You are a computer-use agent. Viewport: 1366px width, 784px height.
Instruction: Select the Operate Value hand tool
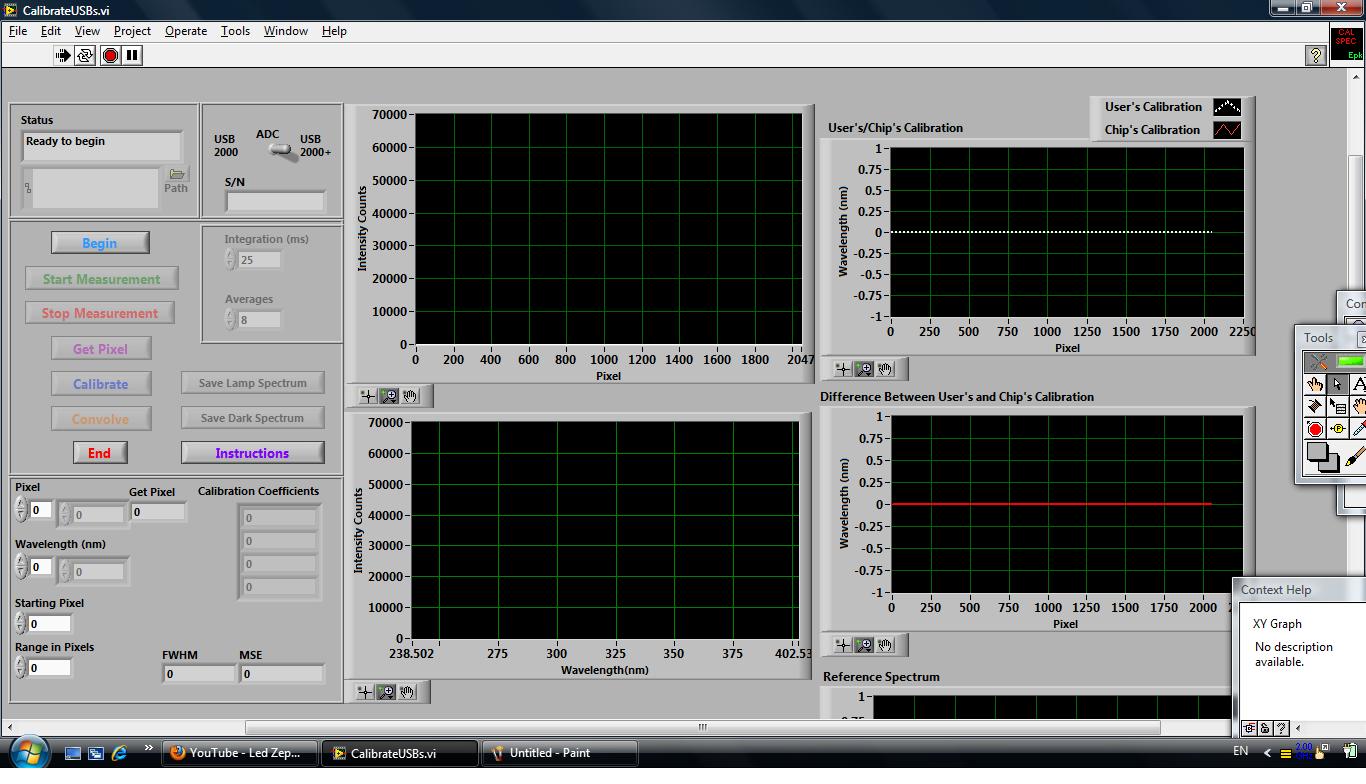click(x=1315, y=384)
